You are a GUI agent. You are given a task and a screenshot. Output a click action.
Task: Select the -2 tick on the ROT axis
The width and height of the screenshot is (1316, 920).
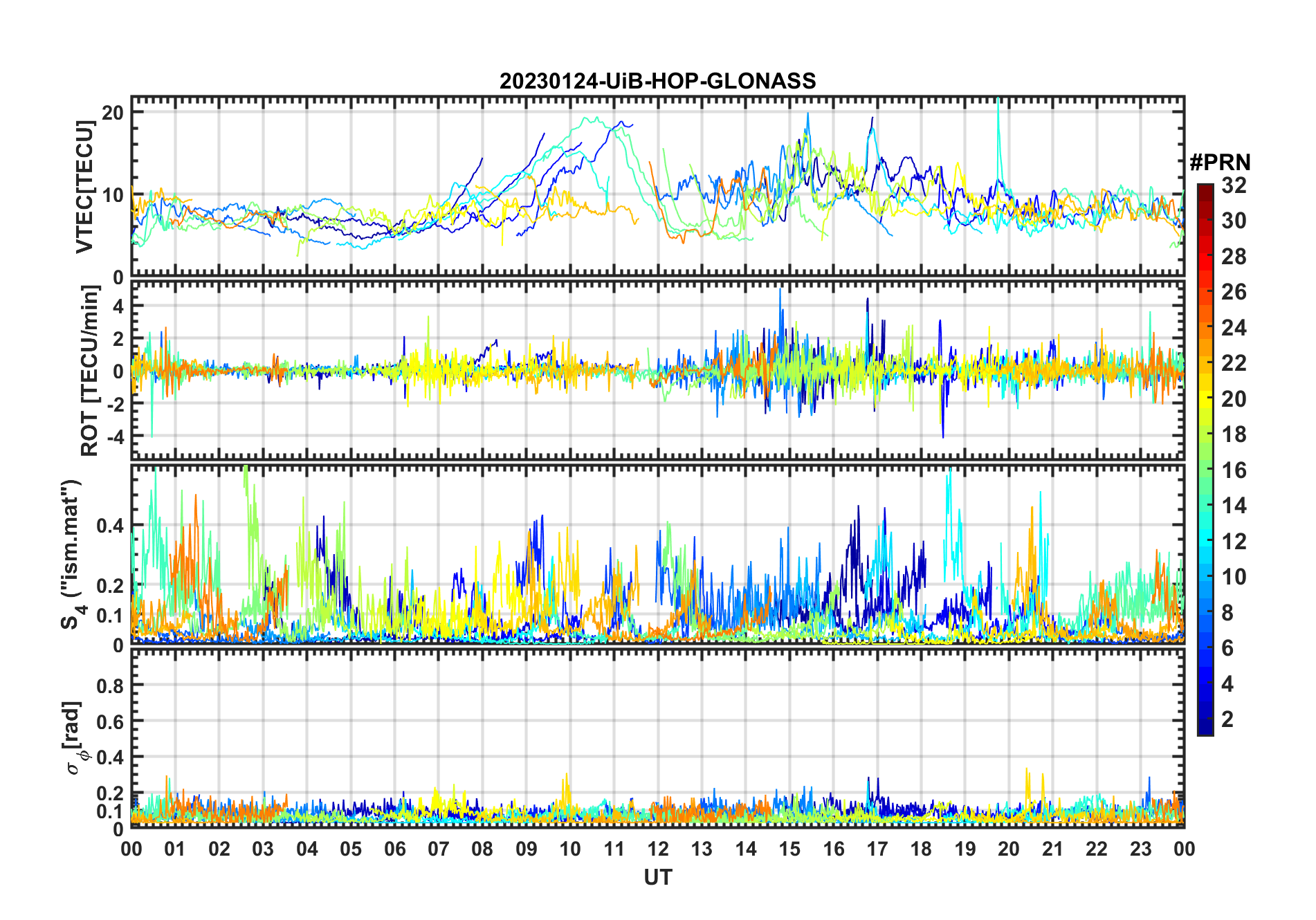pos(115,404)
